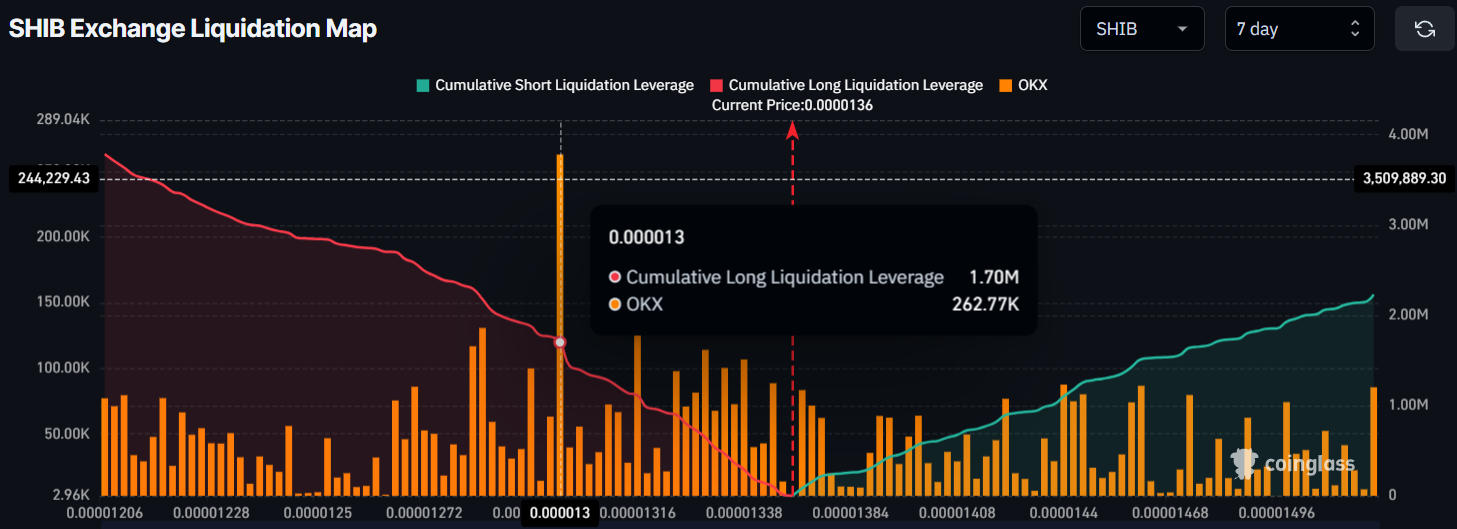Click the red data point on the long liquidation curve
This screenshot has width=1457, height=529.
560,342
